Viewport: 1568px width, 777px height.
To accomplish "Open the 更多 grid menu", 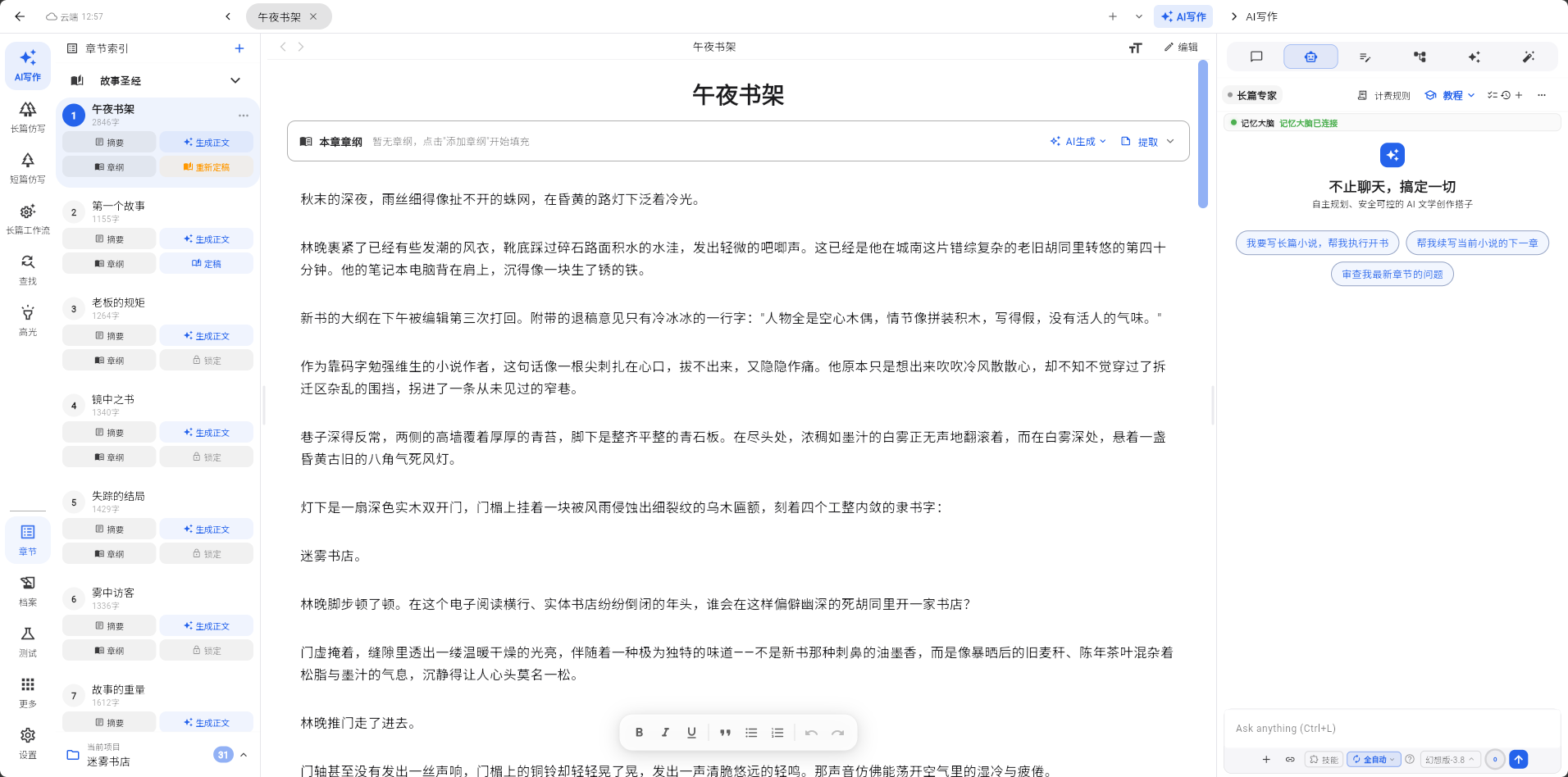I will pyautogui.click(x=28, y=692).
